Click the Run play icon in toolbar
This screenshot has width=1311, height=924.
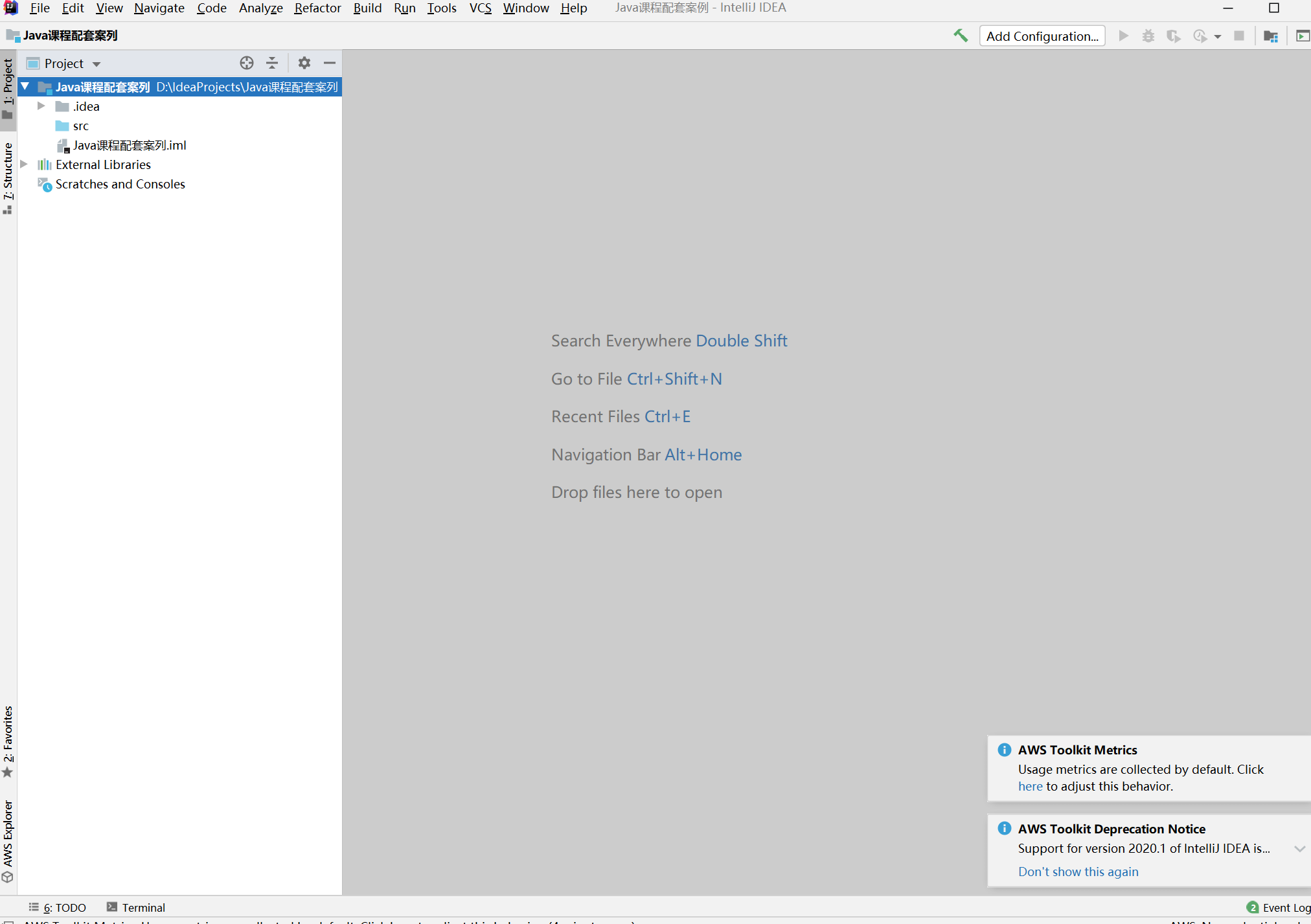click(x=1124, y=36)
